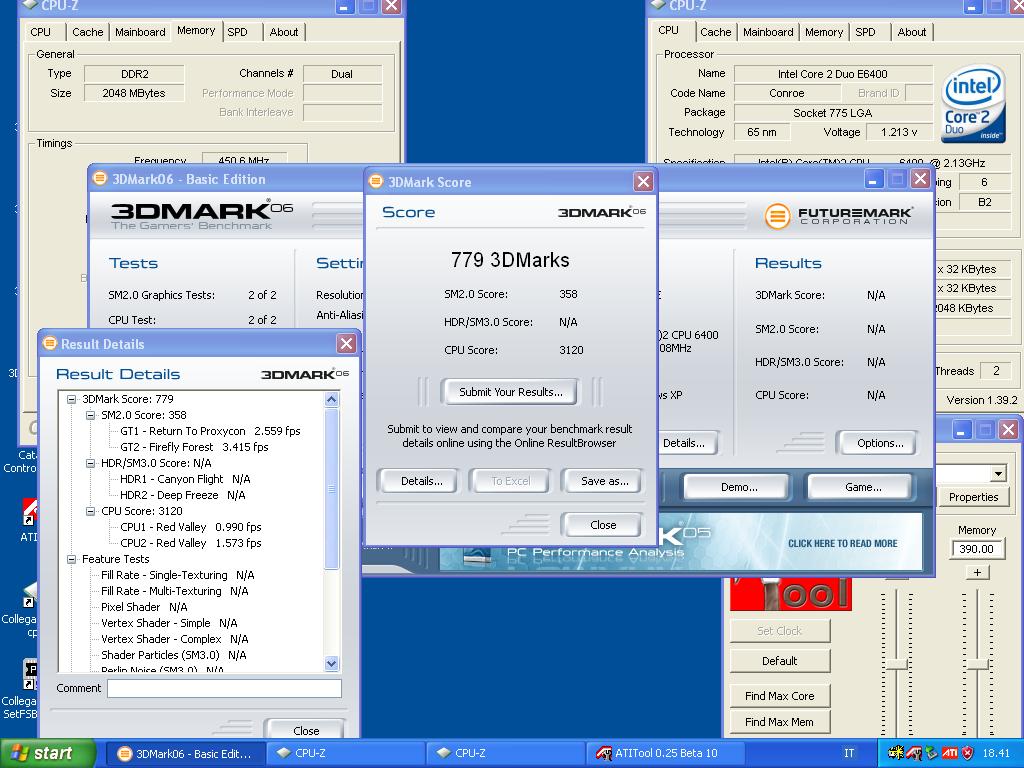
Task: Collapse the HDR/SM3.0 Score: N/A node
Action: [x=91, y=463]
